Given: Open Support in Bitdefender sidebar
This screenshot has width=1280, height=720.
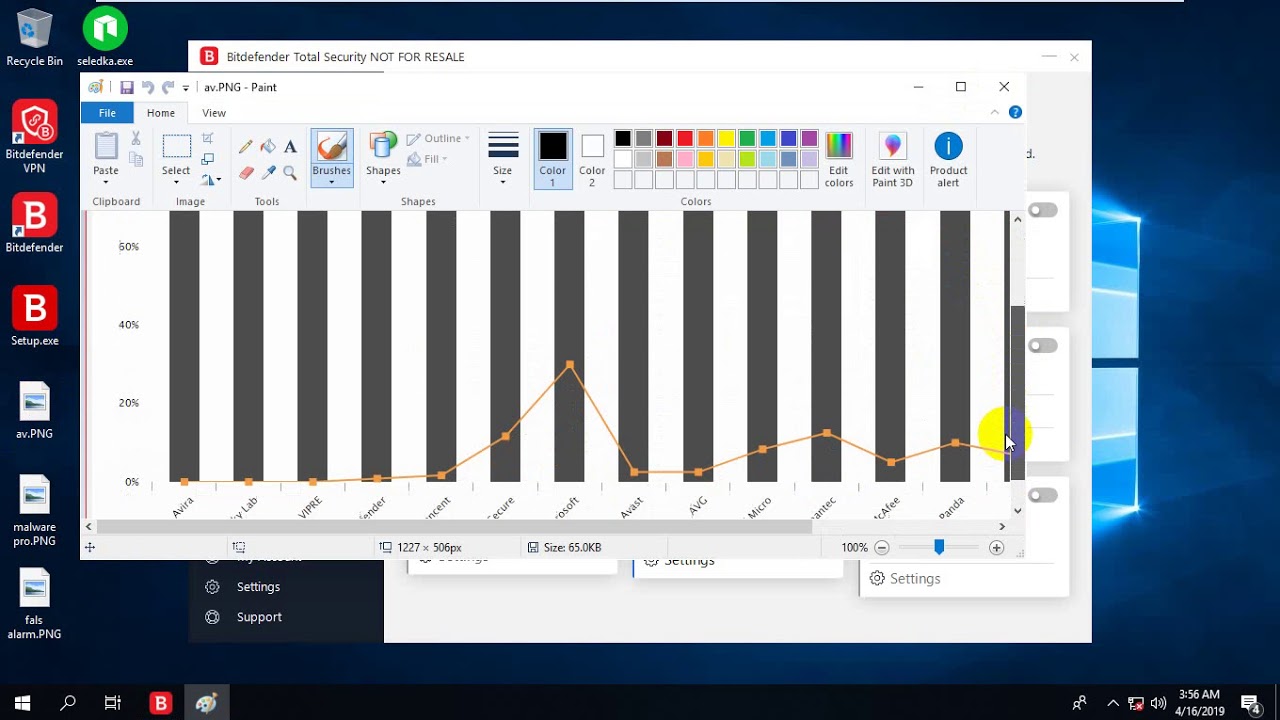Looking at the screenshot, I should 259,617.
